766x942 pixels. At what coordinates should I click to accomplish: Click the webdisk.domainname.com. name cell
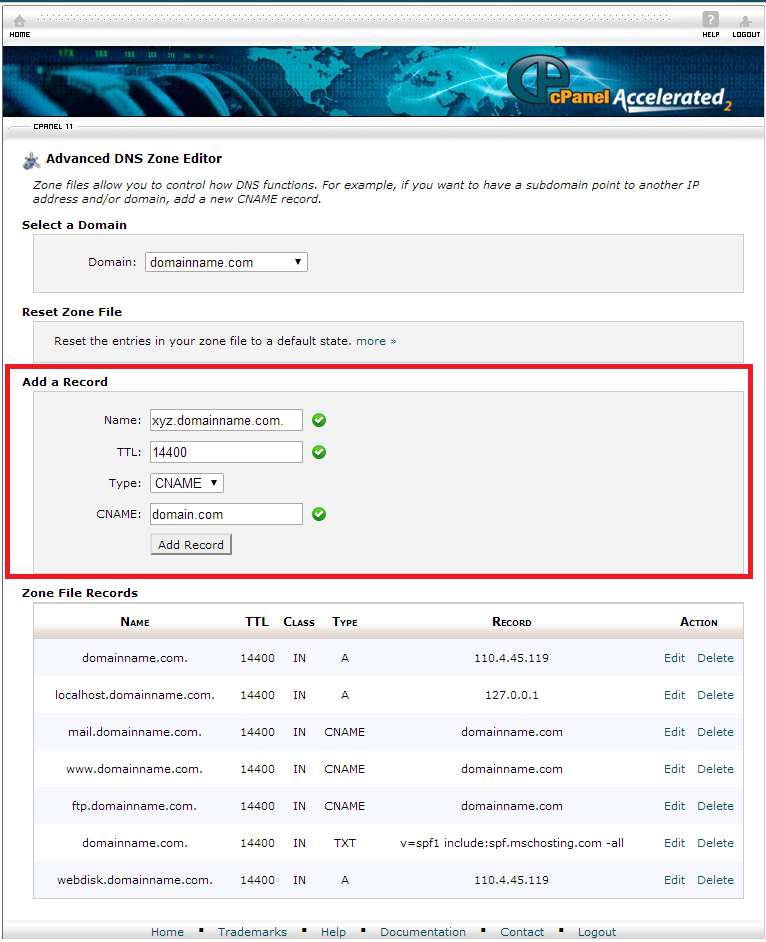pos(135,880)
